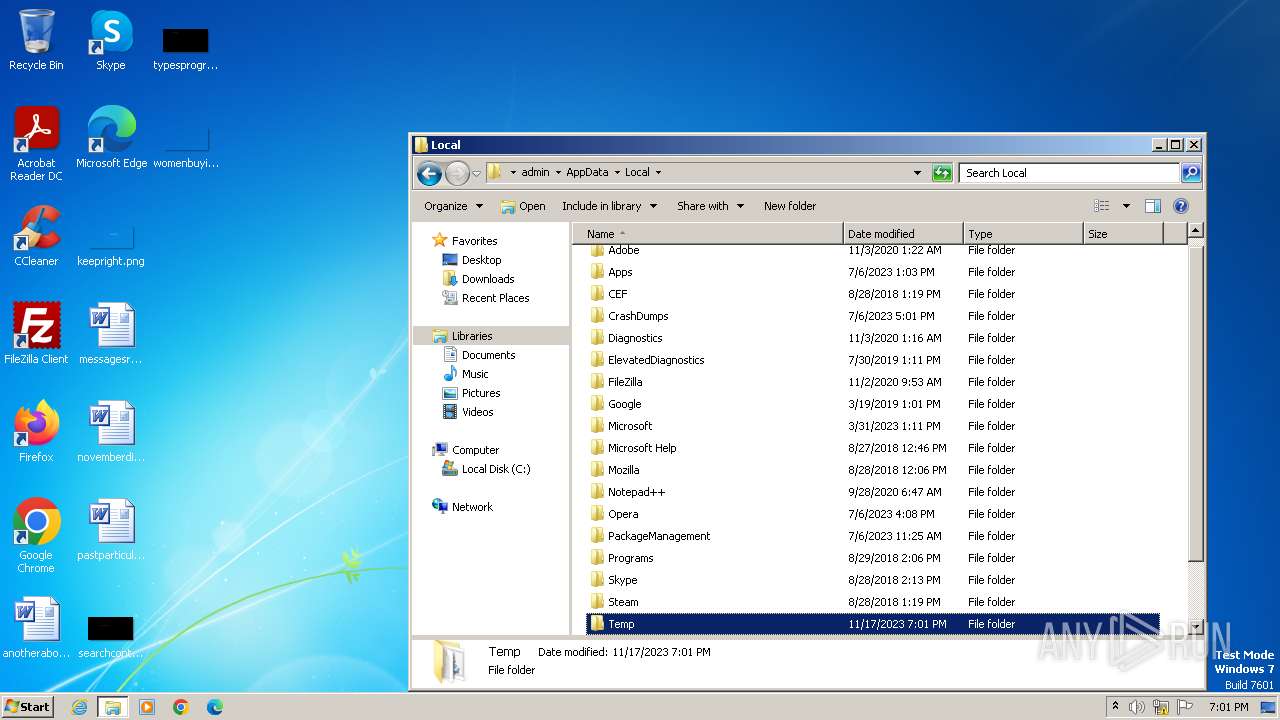The image size is (1280, 720).
Task: Click the search magnifier icon
Action: coord(1190,173)
